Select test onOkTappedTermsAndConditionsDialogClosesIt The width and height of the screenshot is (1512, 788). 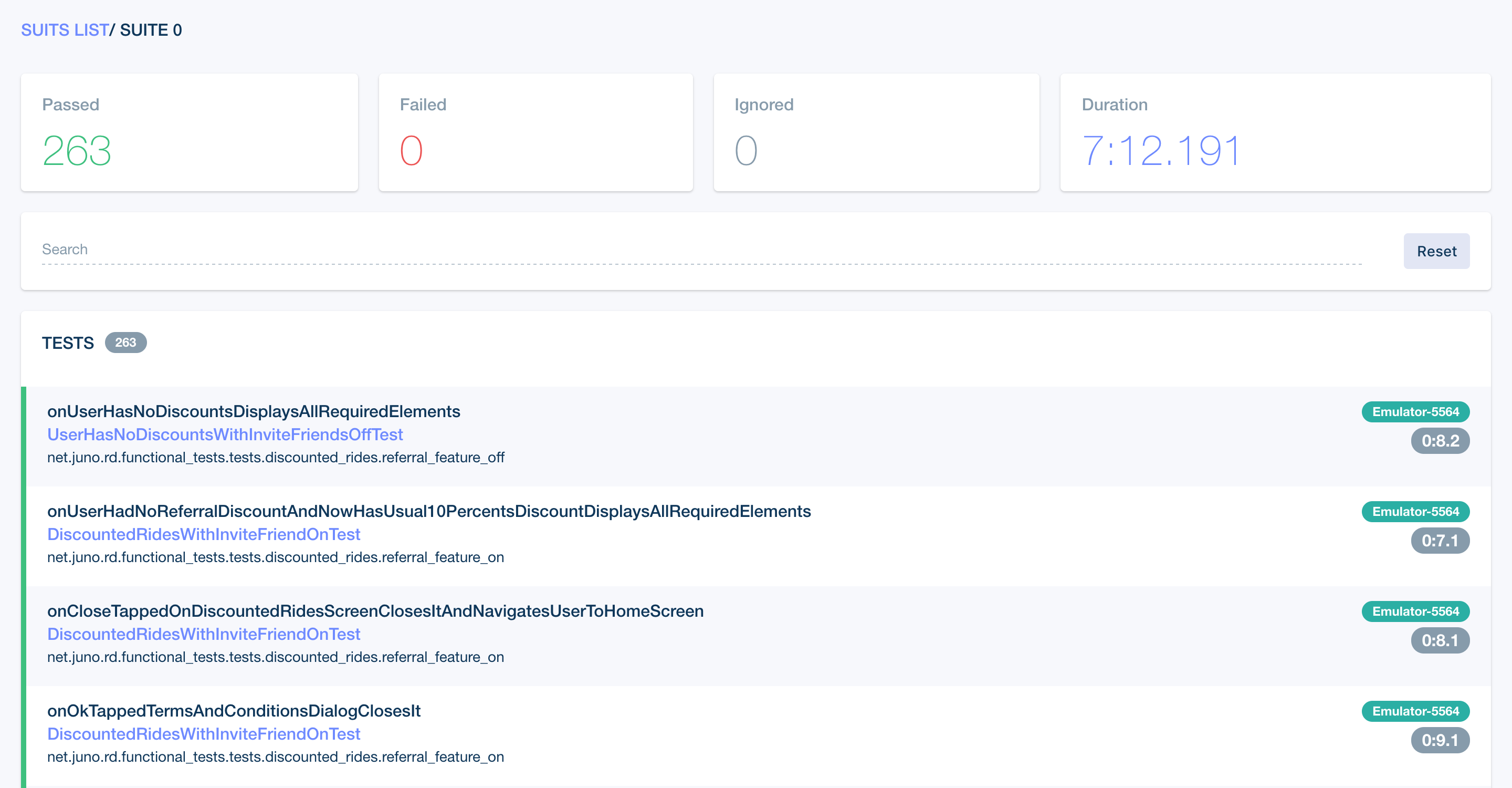(x=234, y=710)
